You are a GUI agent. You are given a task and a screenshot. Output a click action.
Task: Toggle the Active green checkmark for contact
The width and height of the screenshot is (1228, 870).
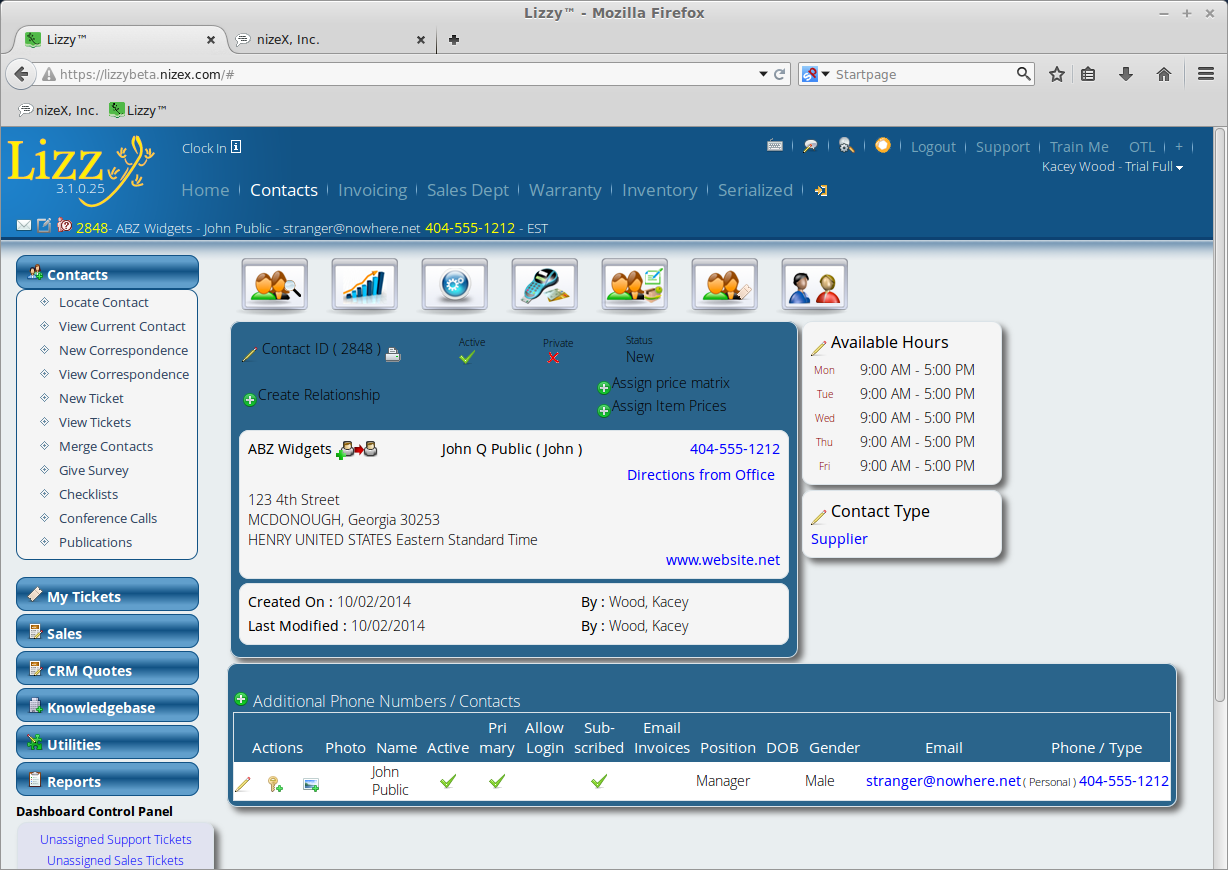467,357
